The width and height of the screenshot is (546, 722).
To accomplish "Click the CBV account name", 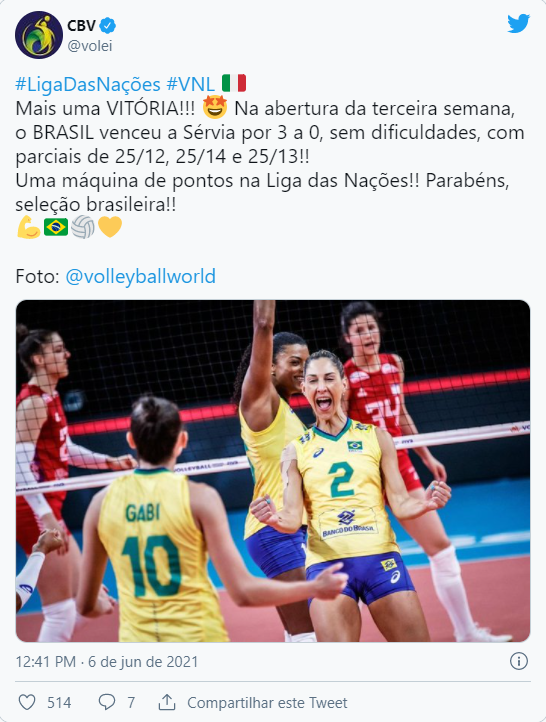I will pos(81,25).
